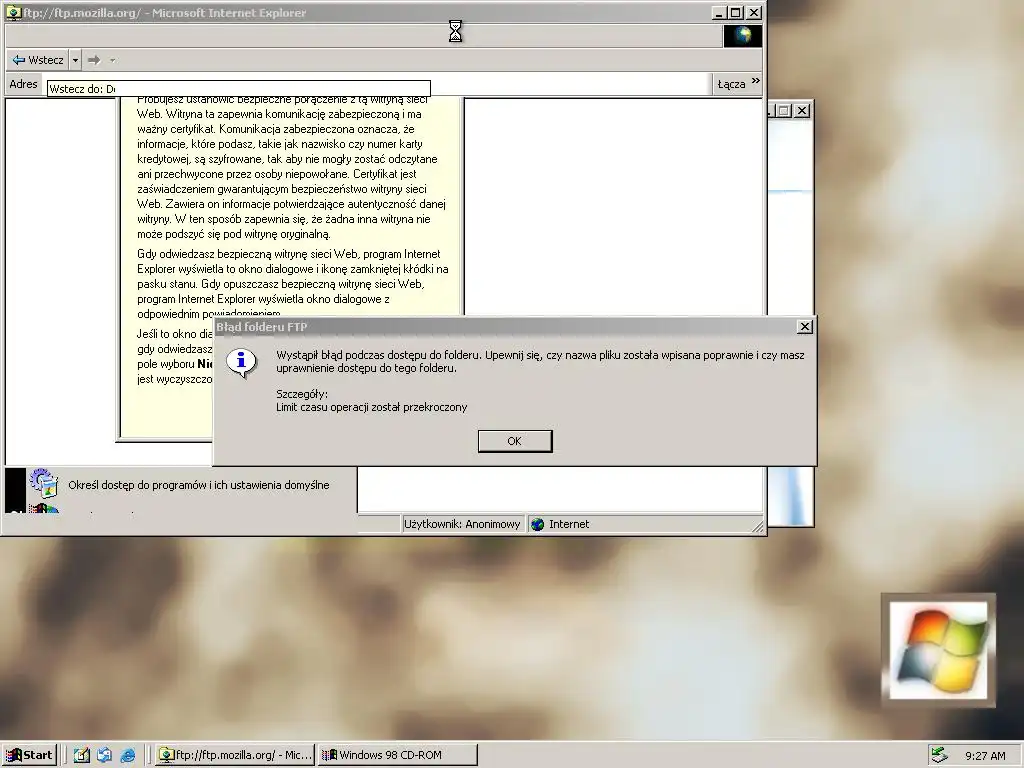1024x768 pixels.
Task: Click the information icon in the FTP error dialog
Action: pos(242,362)
